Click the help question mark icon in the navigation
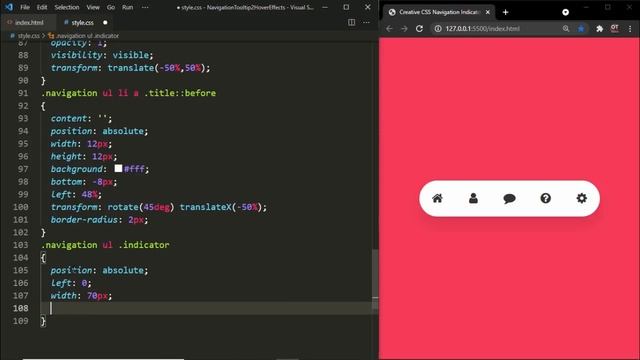Viewport: 640px width, 360px height. point(545,198)
